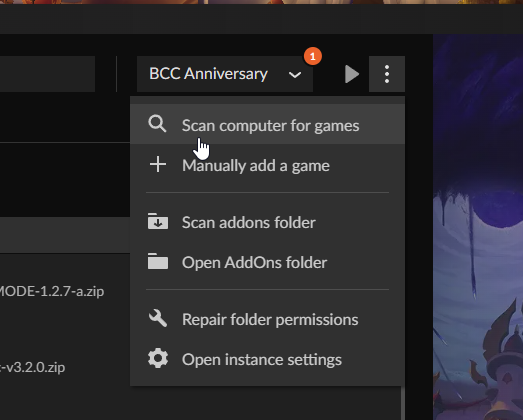Click the orange notification badge showing 1
The image size is (523, 420).
(313, 56)
